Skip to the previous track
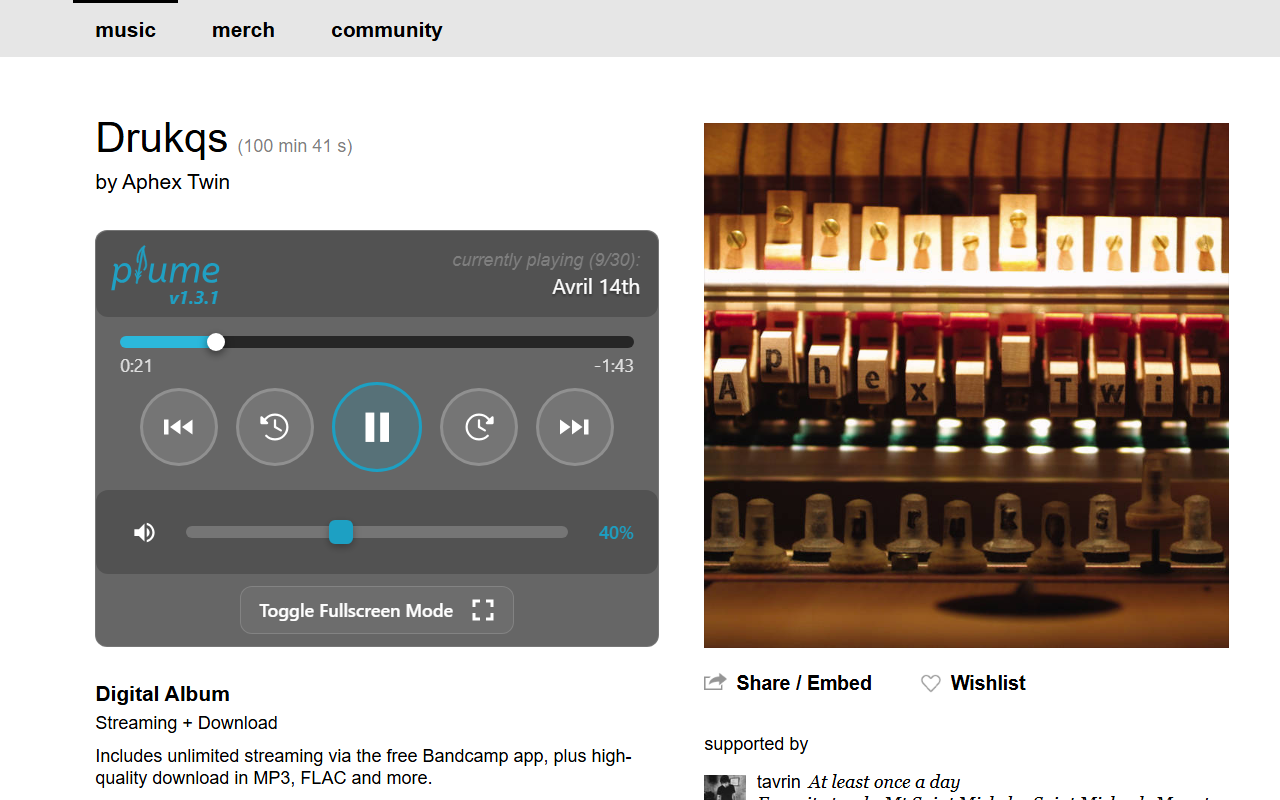Image resolution: width=1280 pixels, height=800 pixels. (x=179, y=427)
